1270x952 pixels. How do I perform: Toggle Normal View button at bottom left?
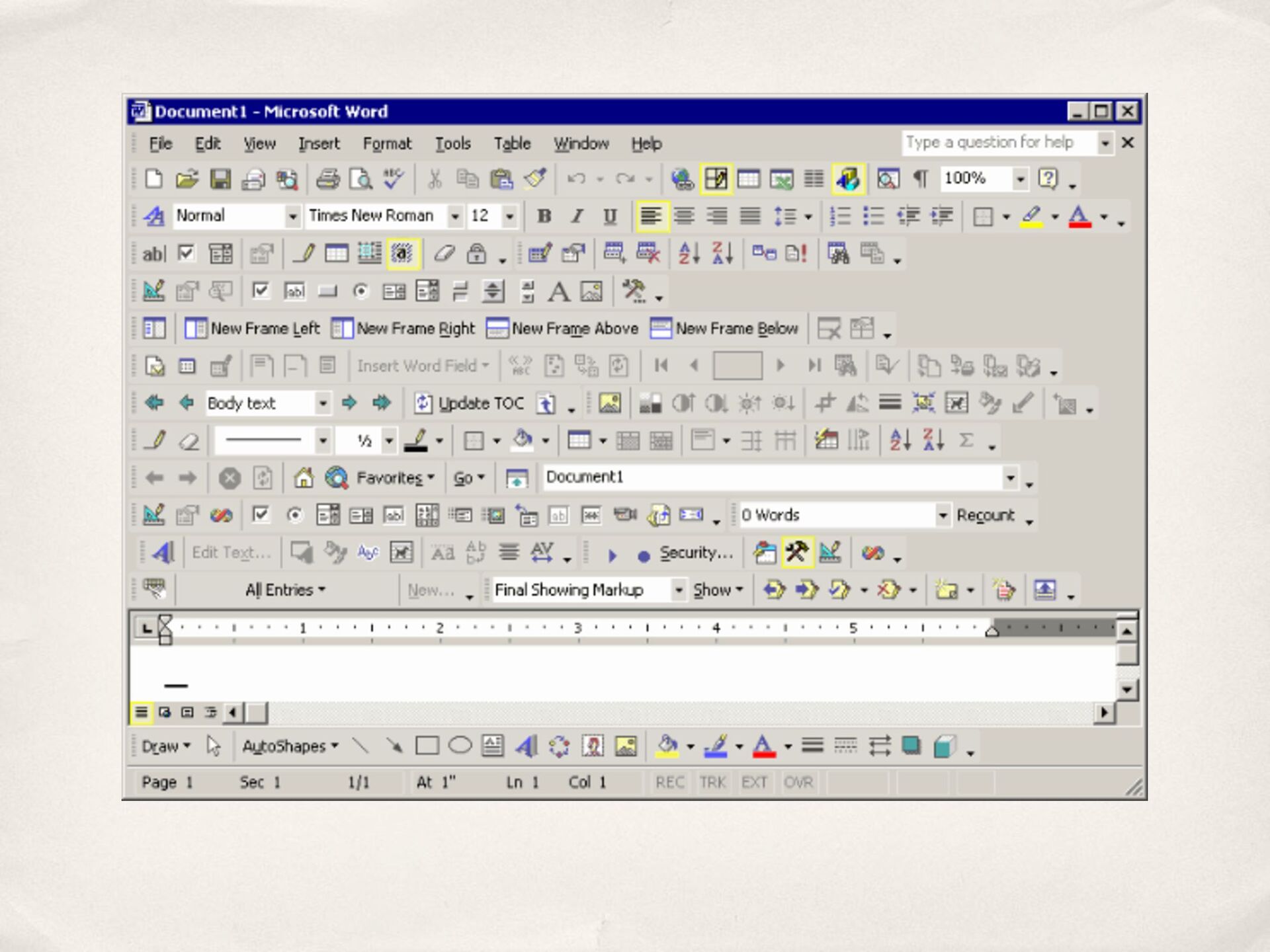141,713
